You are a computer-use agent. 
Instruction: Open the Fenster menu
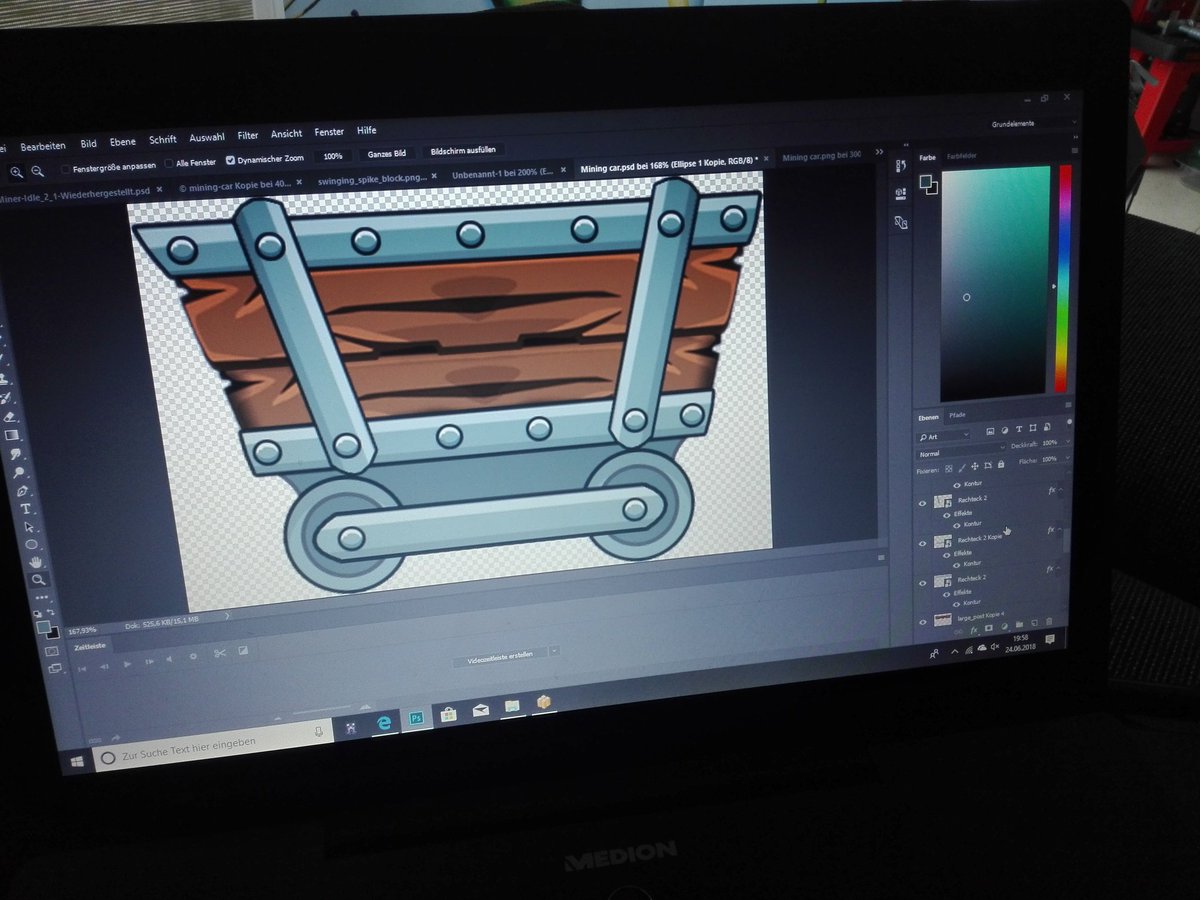click(x=329, y=132)
